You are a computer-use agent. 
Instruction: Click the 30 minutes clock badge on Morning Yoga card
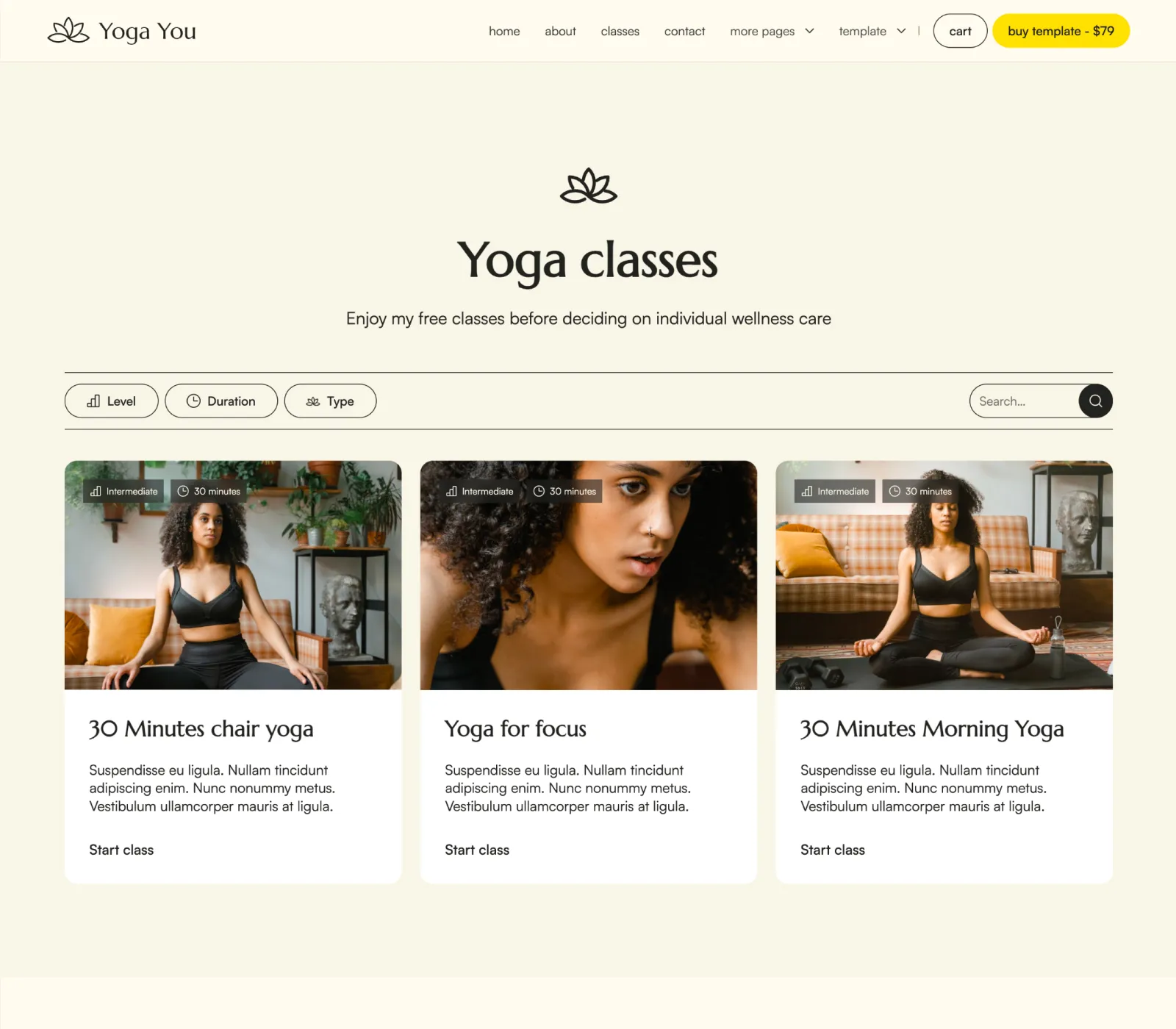[920, 492]
